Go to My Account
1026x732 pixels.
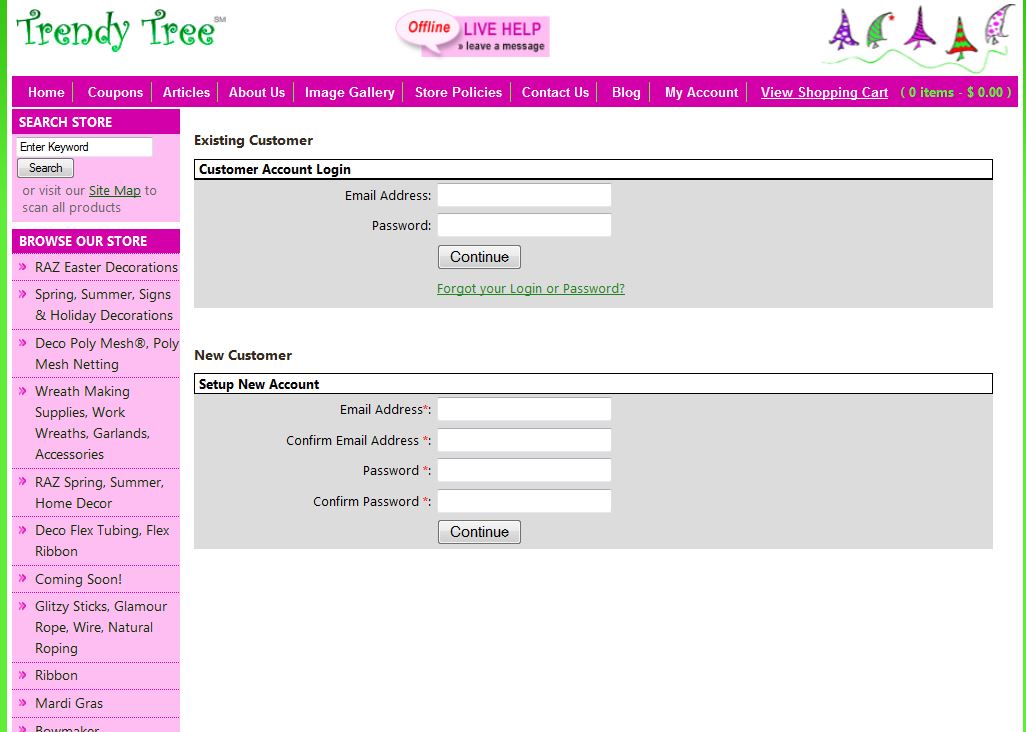point(700,92)
